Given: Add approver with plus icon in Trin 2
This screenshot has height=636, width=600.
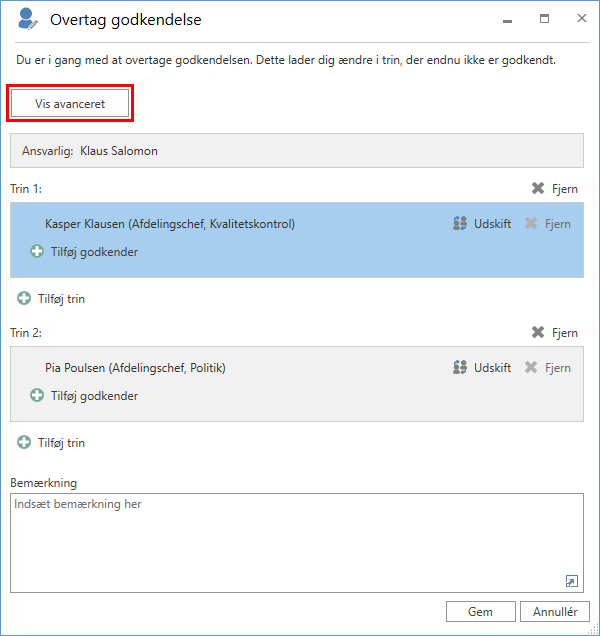Looking at the screenshot, I should 37,395.
